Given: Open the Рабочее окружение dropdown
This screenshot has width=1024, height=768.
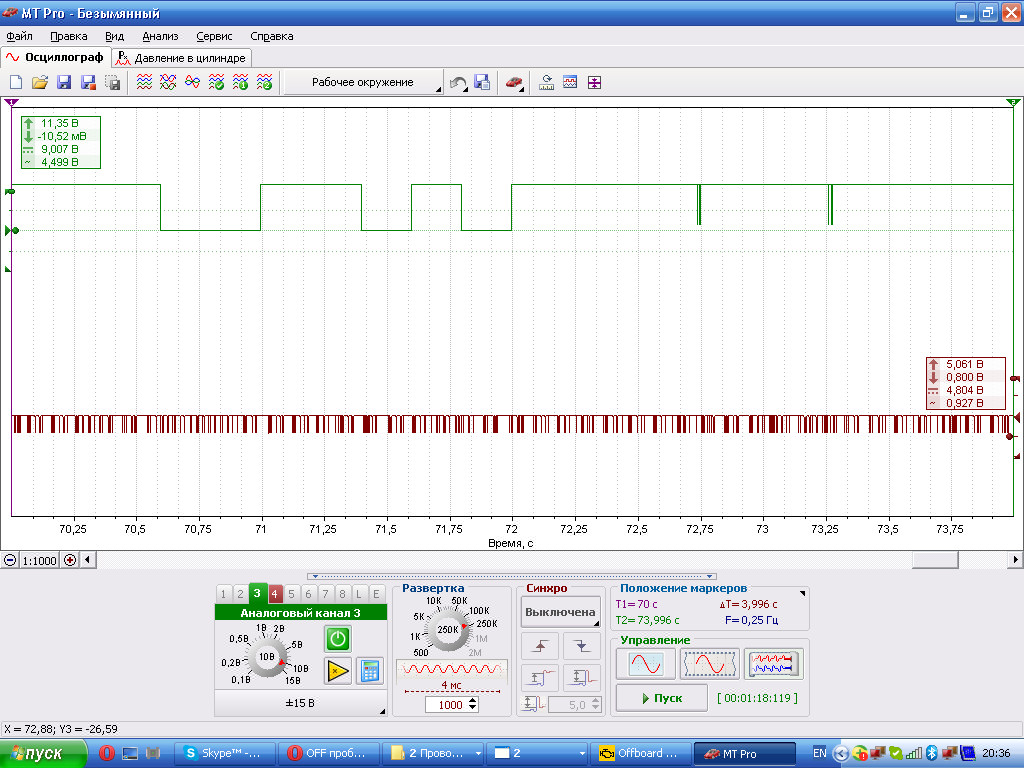Looking at the screenshot, I should [x=363, y=82].
